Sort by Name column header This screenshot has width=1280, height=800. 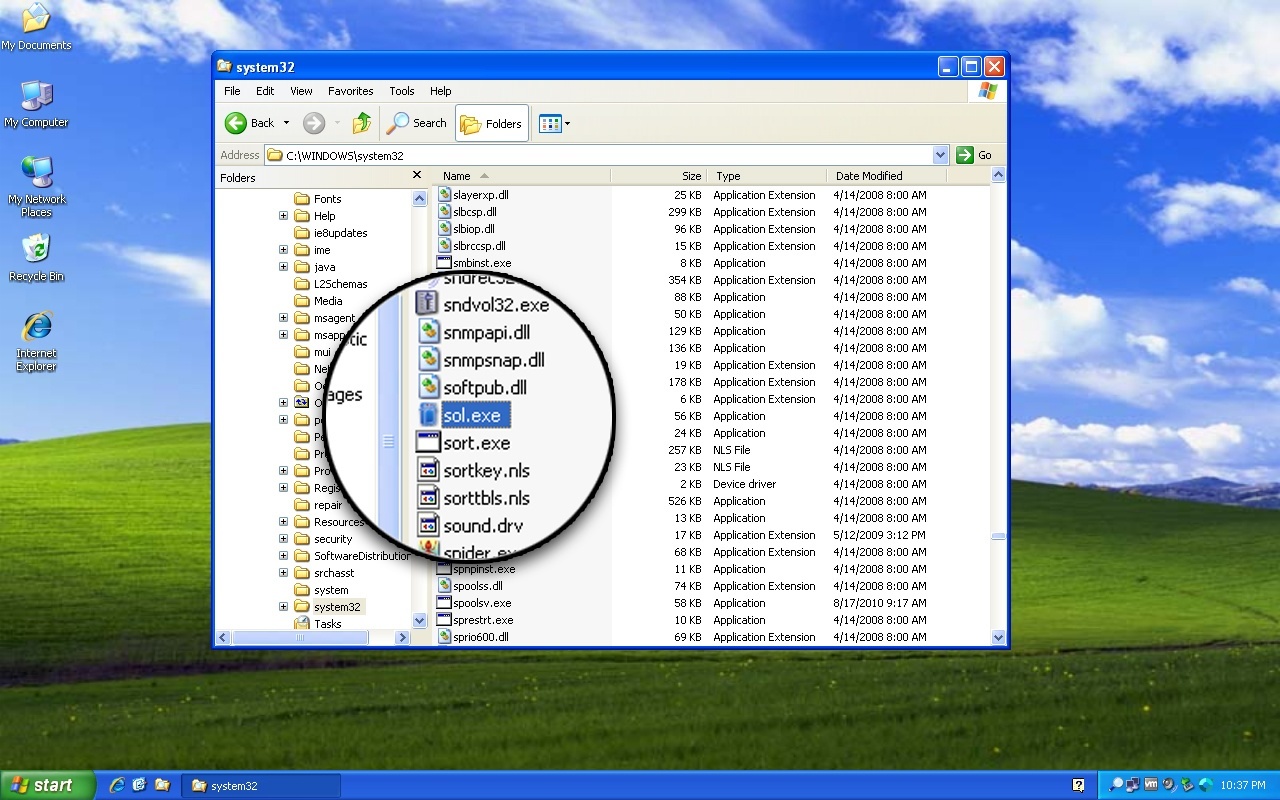pos(522,176)
